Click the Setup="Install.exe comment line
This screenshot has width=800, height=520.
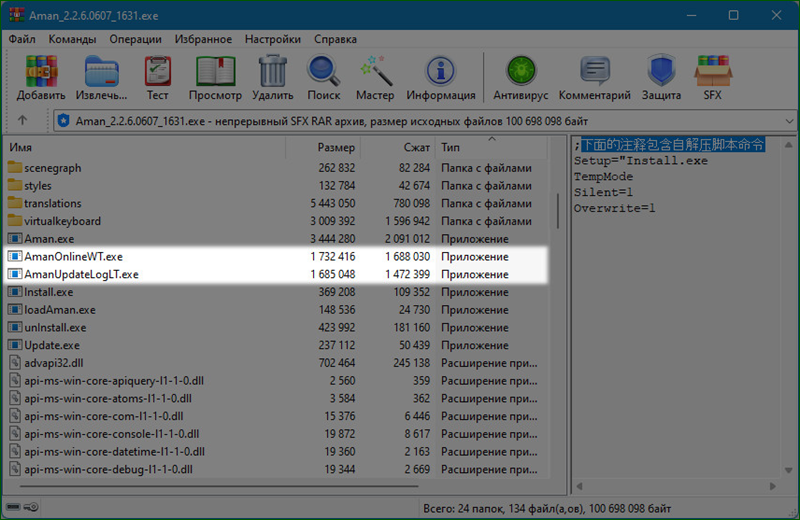tap(641, 161)
